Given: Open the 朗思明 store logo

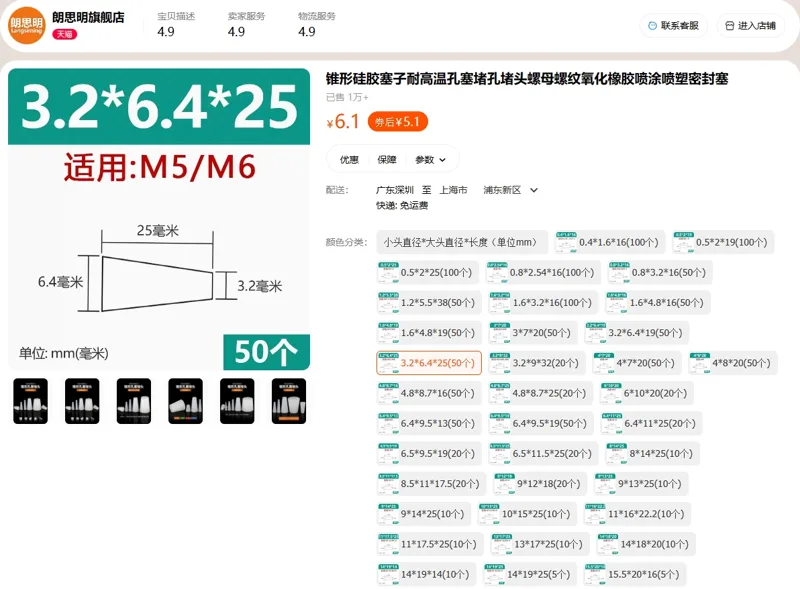Looking at the screenshot, I should [x=27, y=25].
